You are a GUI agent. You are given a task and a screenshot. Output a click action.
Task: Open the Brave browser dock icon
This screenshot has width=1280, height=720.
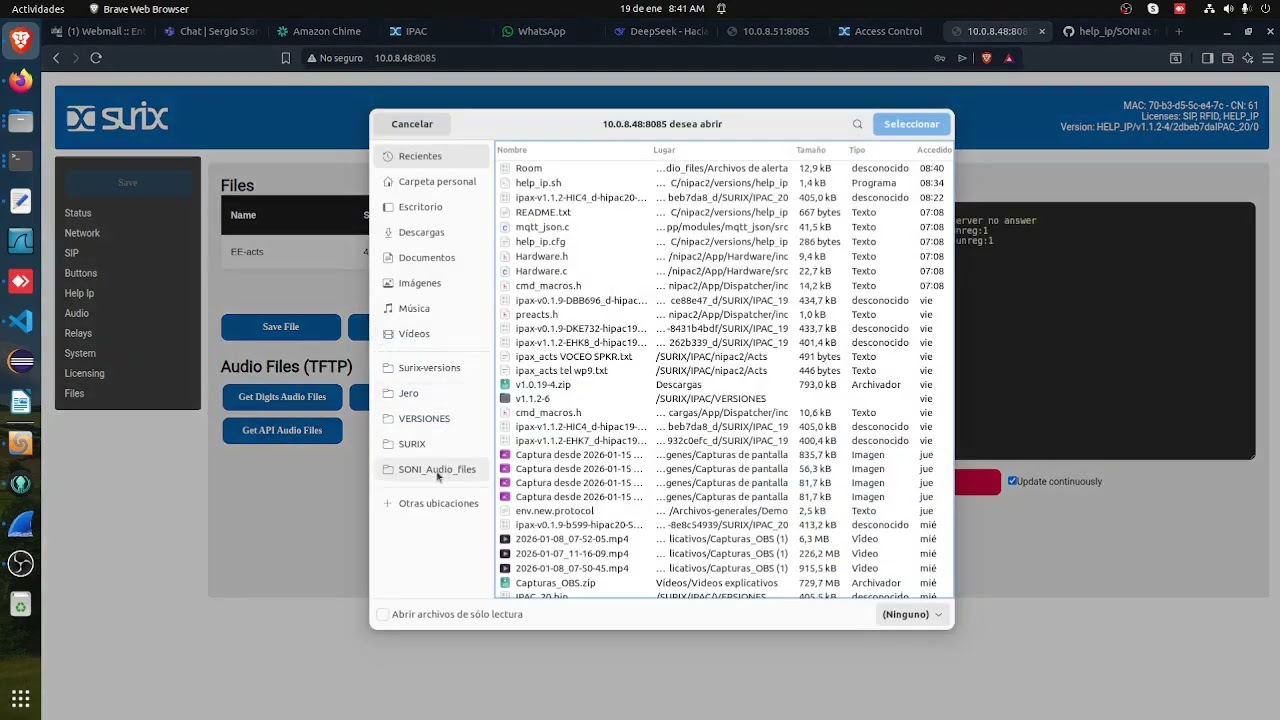[x=20, y=40]
